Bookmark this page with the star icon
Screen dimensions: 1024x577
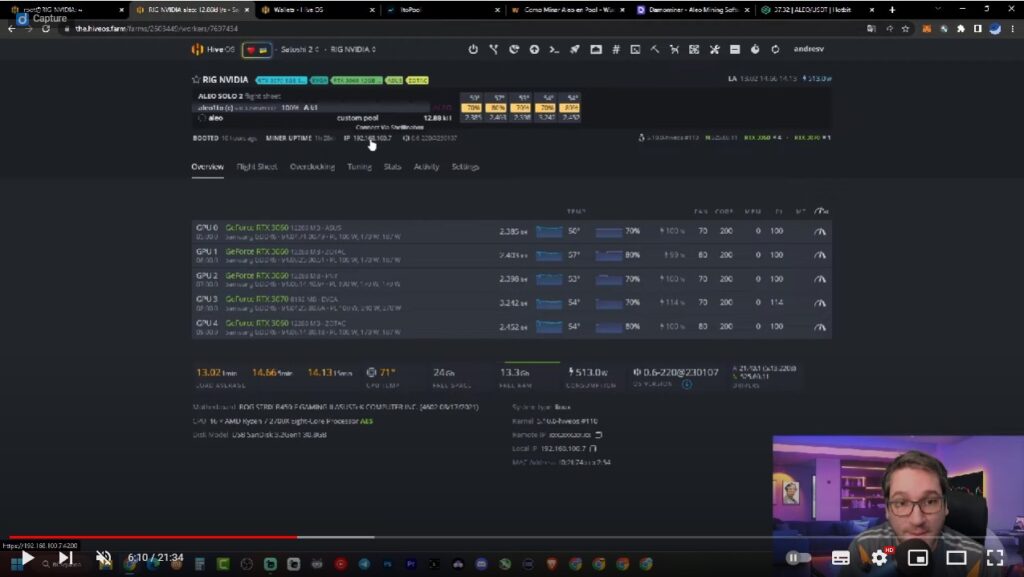coord(905,29)
